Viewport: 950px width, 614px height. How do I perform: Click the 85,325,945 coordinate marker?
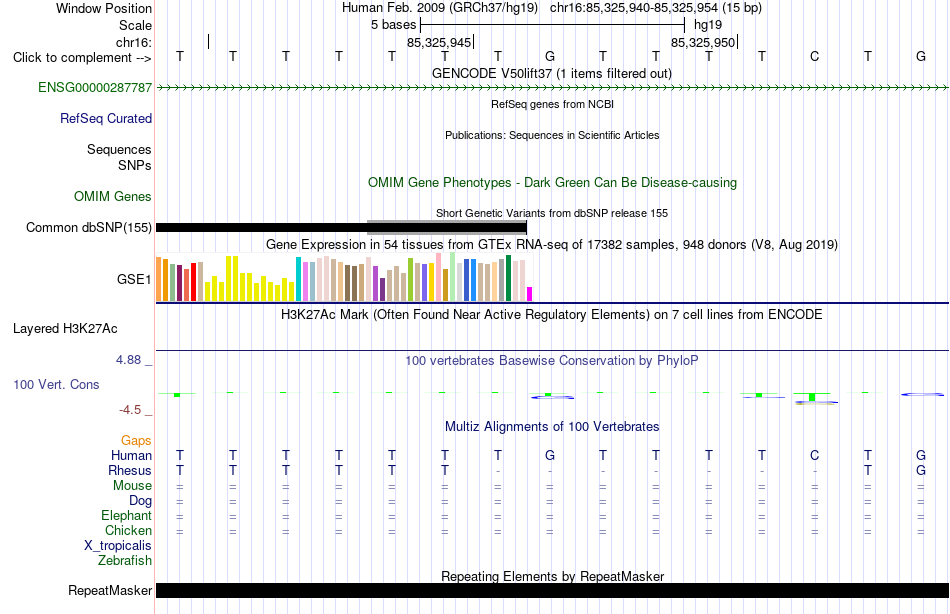(x=439, y=42)
